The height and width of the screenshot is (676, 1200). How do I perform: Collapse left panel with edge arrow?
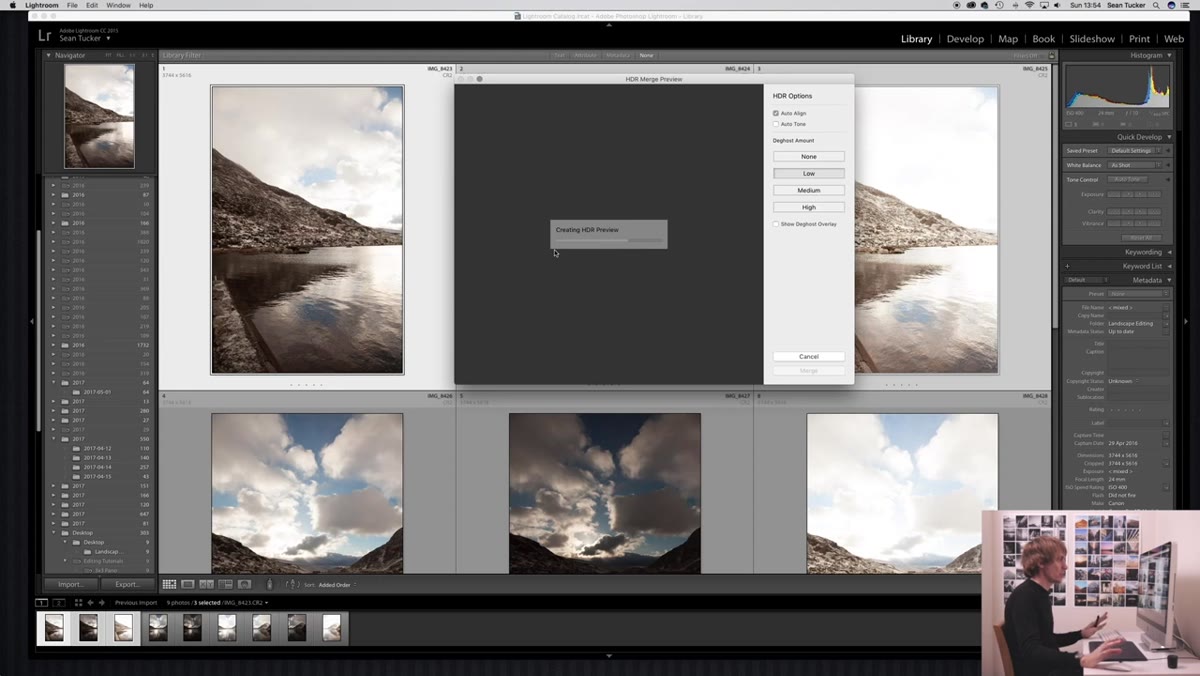(32, 321)
